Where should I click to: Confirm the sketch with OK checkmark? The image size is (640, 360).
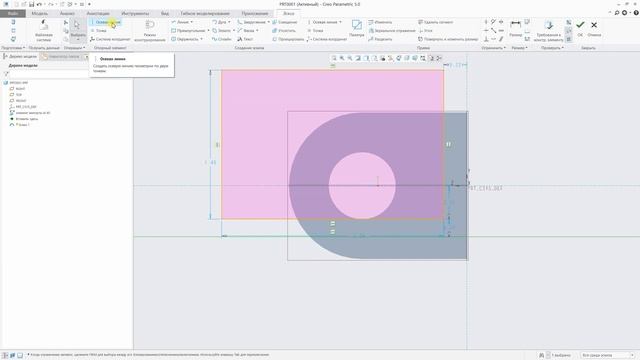click(x=580, y=28)
